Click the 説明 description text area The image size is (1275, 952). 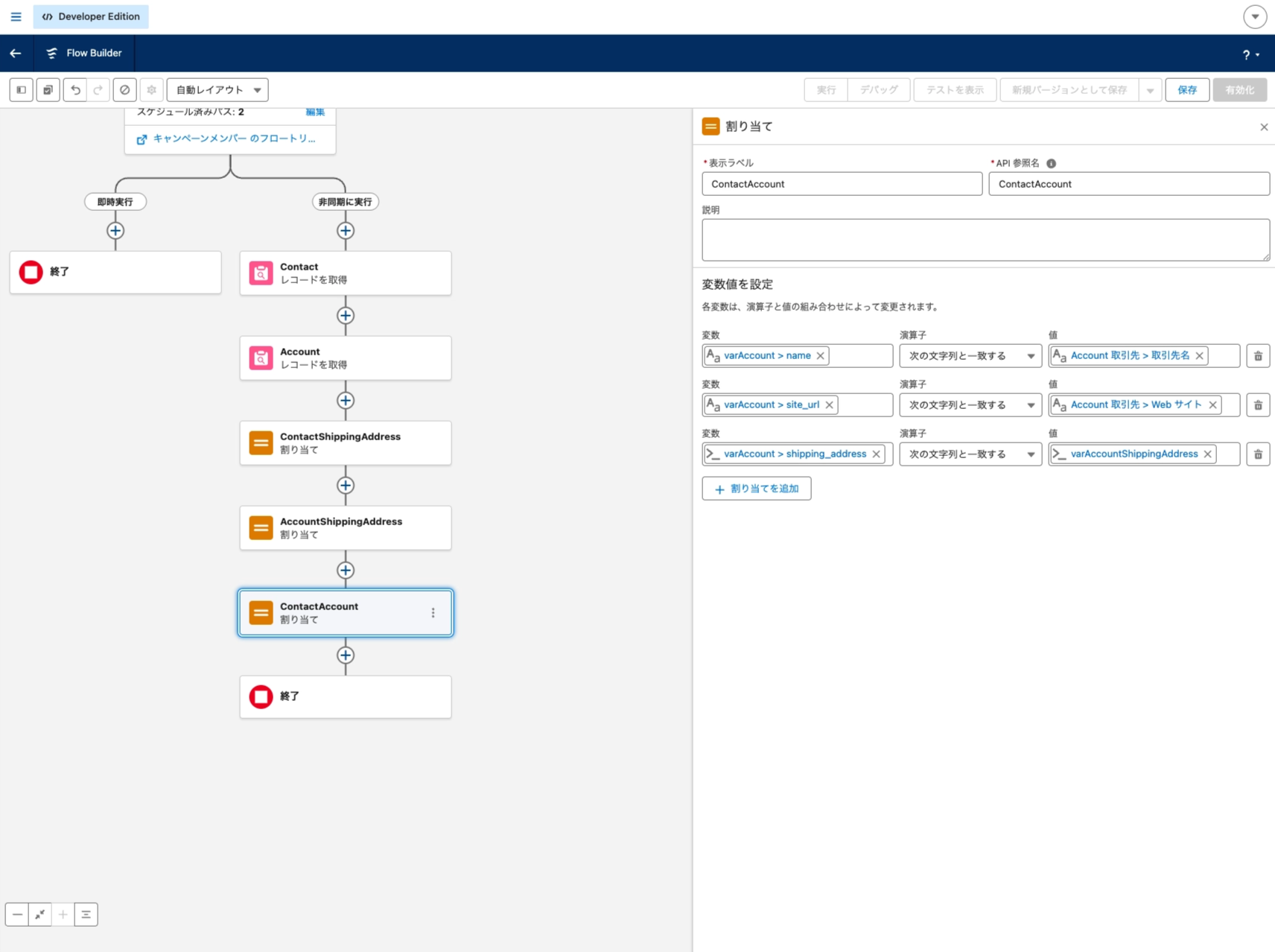[x=985, y=240]
